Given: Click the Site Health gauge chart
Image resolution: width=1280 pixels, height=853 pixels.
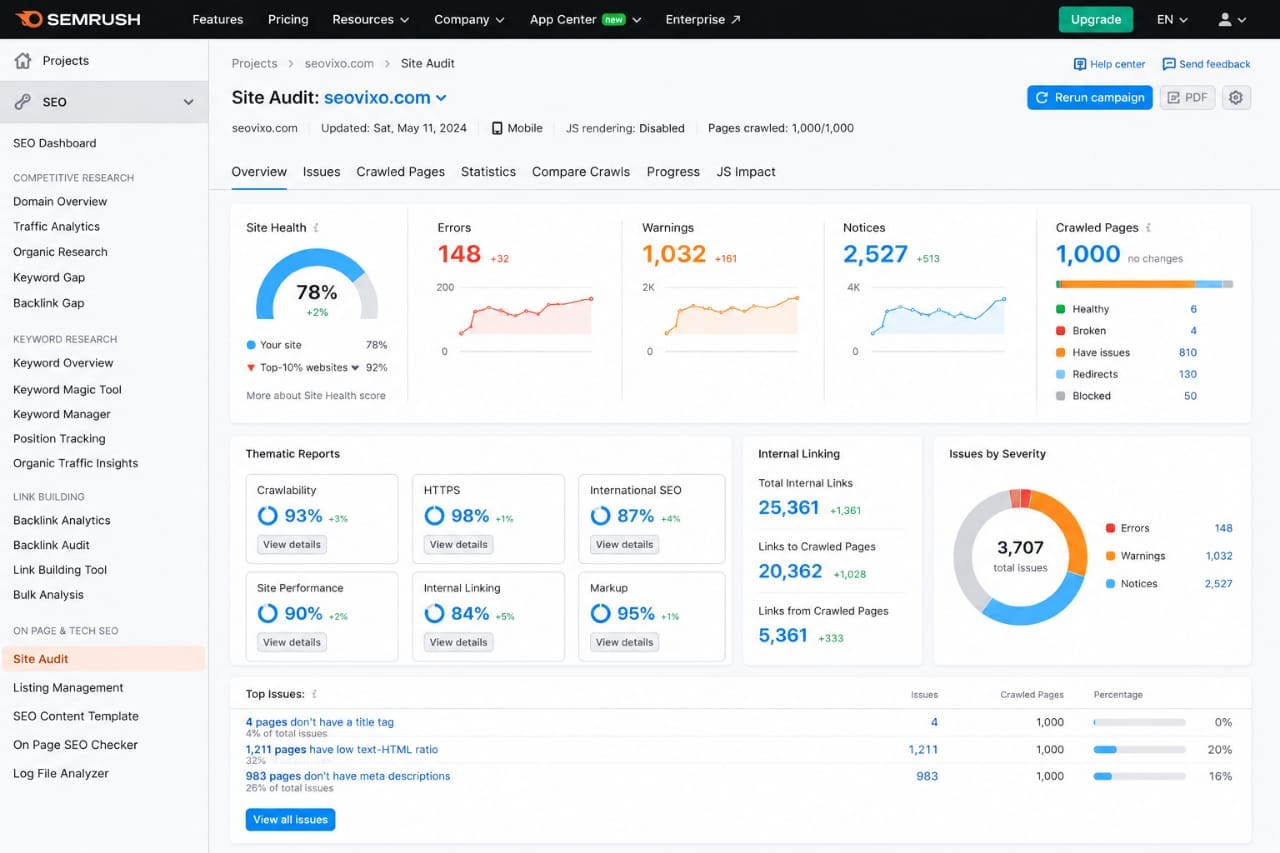Looking at the screenshot, I should (x=317, y=285).
